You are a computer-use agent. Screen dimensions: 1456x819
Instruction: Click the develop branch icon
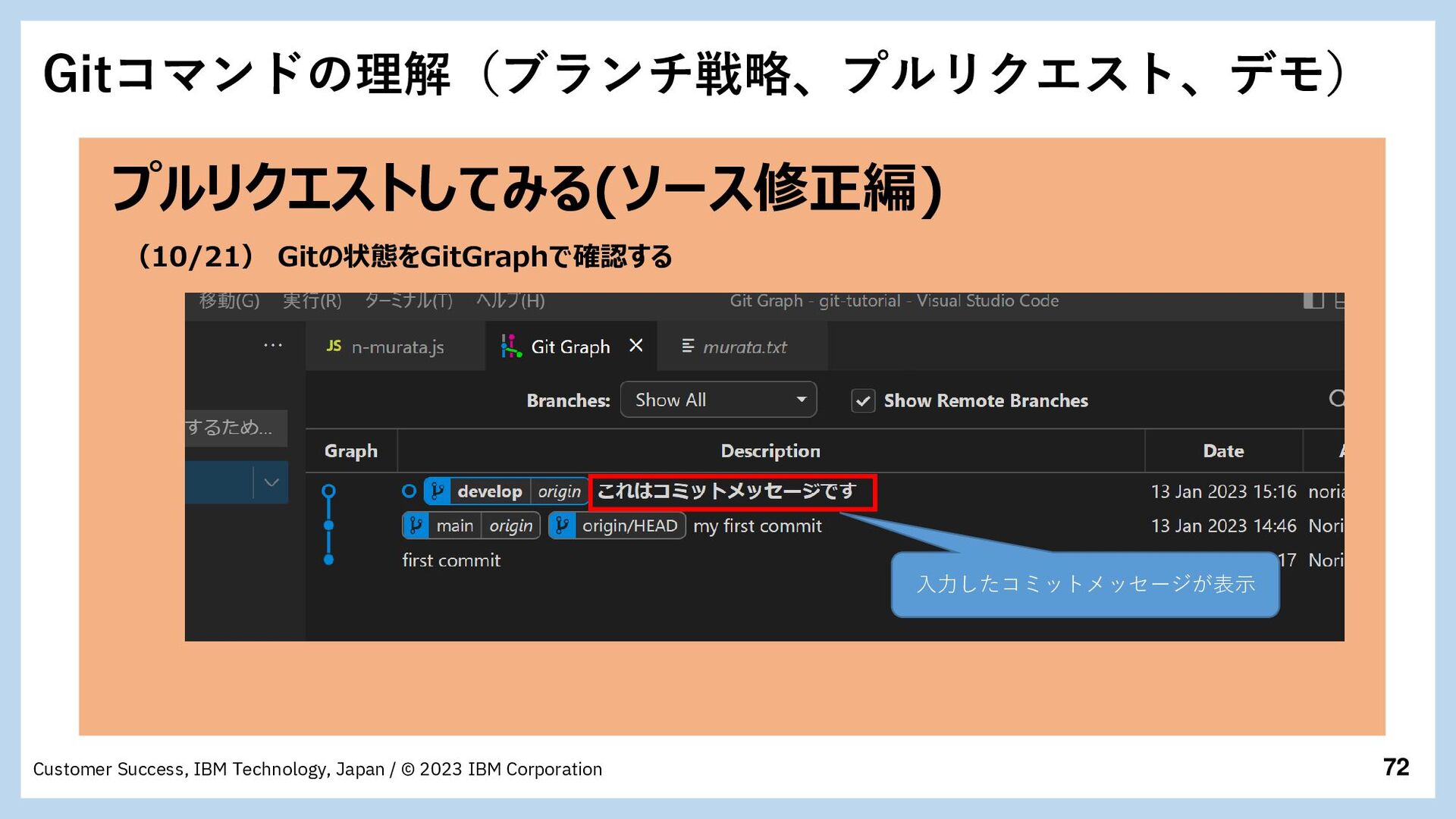(x=438, y=491)
